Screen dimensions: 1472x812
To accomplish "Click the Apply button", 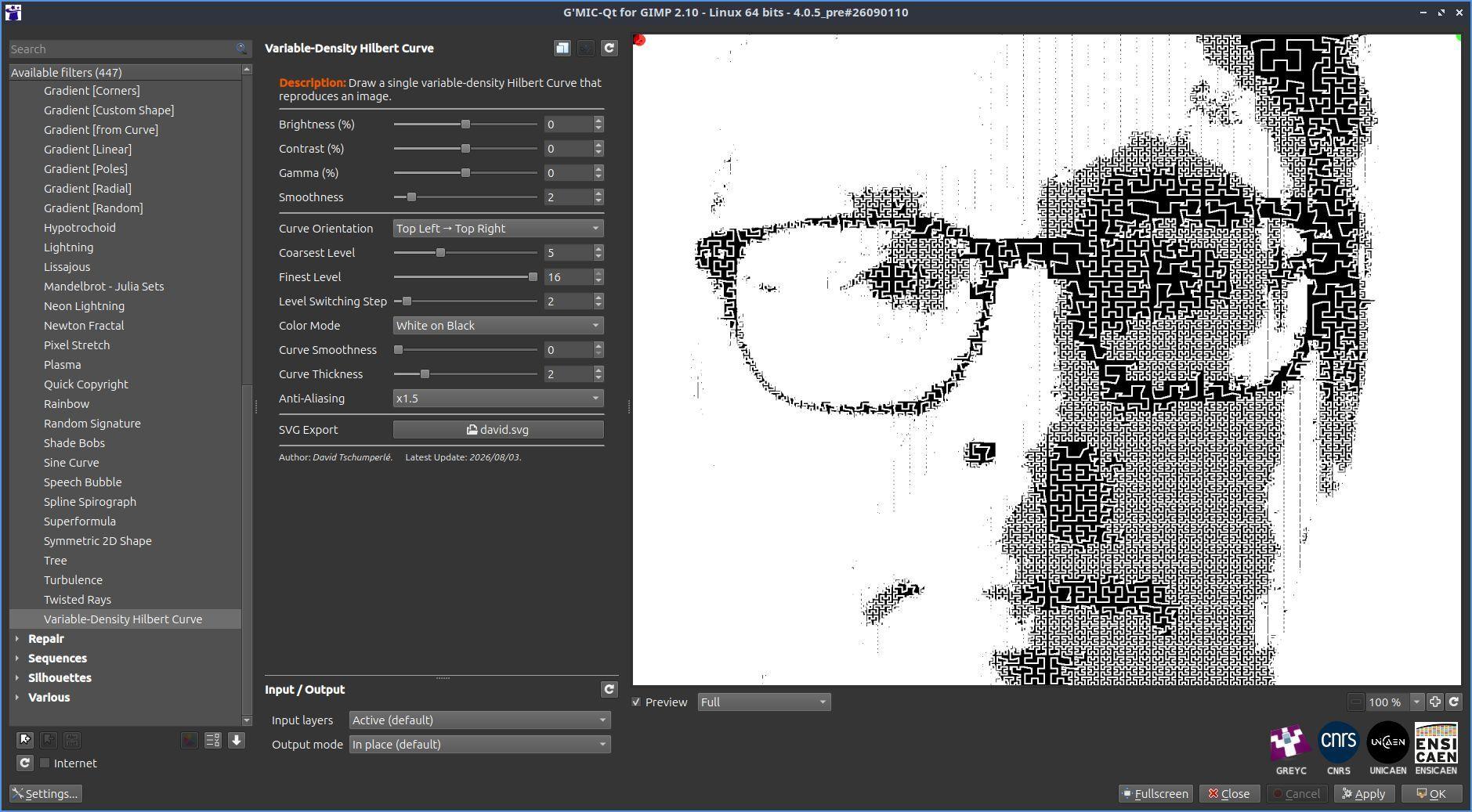I will 1364,794.
